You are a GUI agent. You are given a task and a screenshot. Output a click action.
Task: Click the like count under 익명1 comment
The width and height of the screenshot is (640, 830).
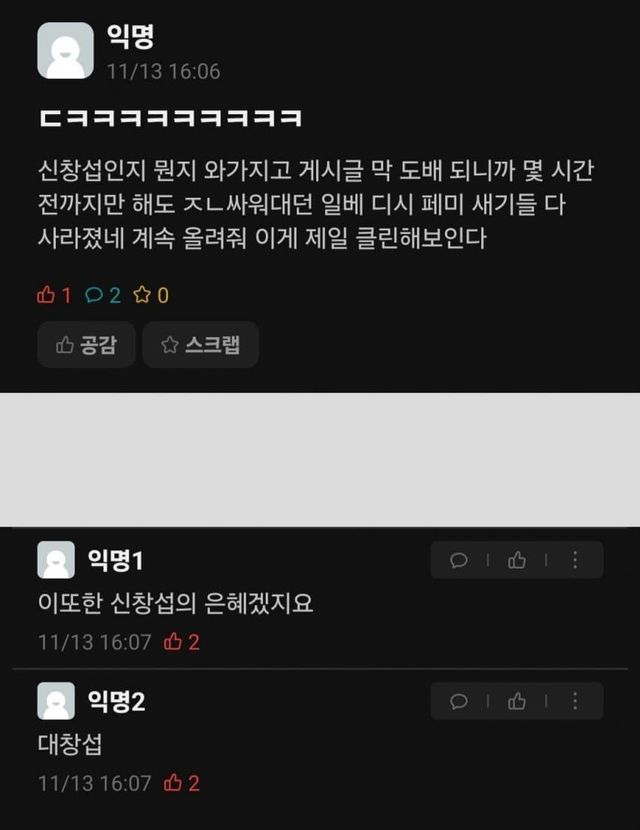click(x=182, y=642)
